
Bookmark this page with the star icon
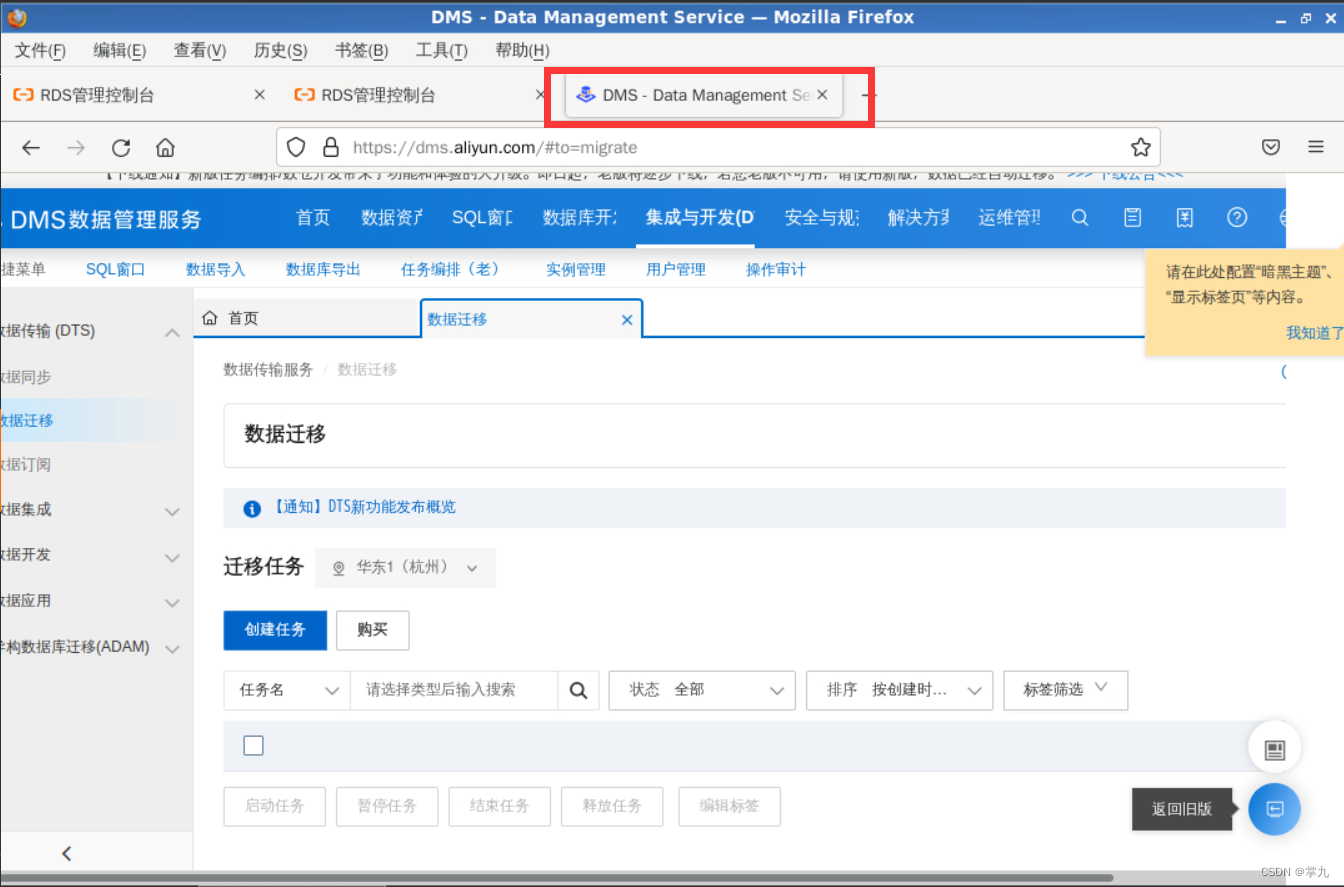pyautogui.click(x=1140, y=147)
